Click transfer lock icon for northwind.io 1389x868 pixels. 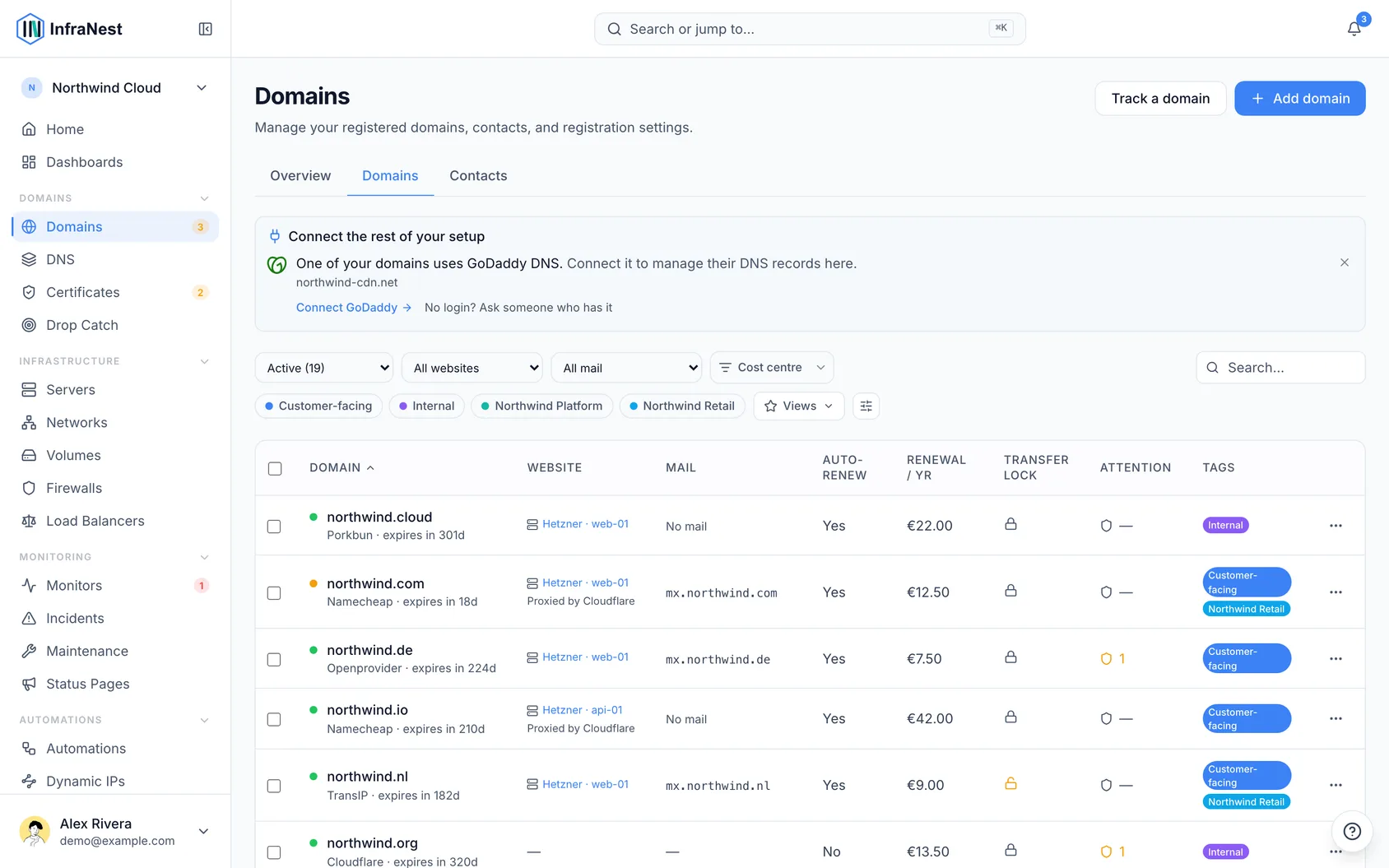click(x=1010, y=717)
